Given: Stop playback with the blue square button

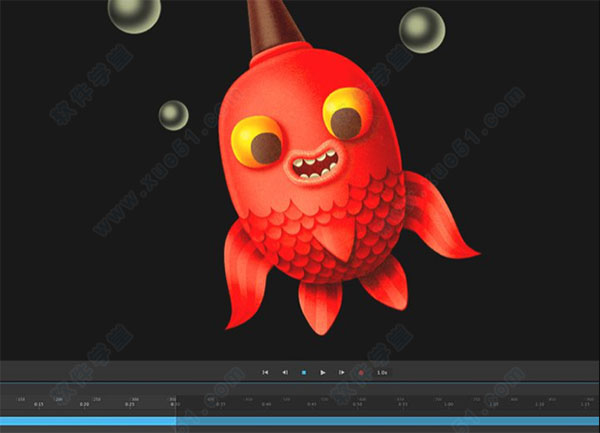Looking at the screenshot, I should (304, 373).
